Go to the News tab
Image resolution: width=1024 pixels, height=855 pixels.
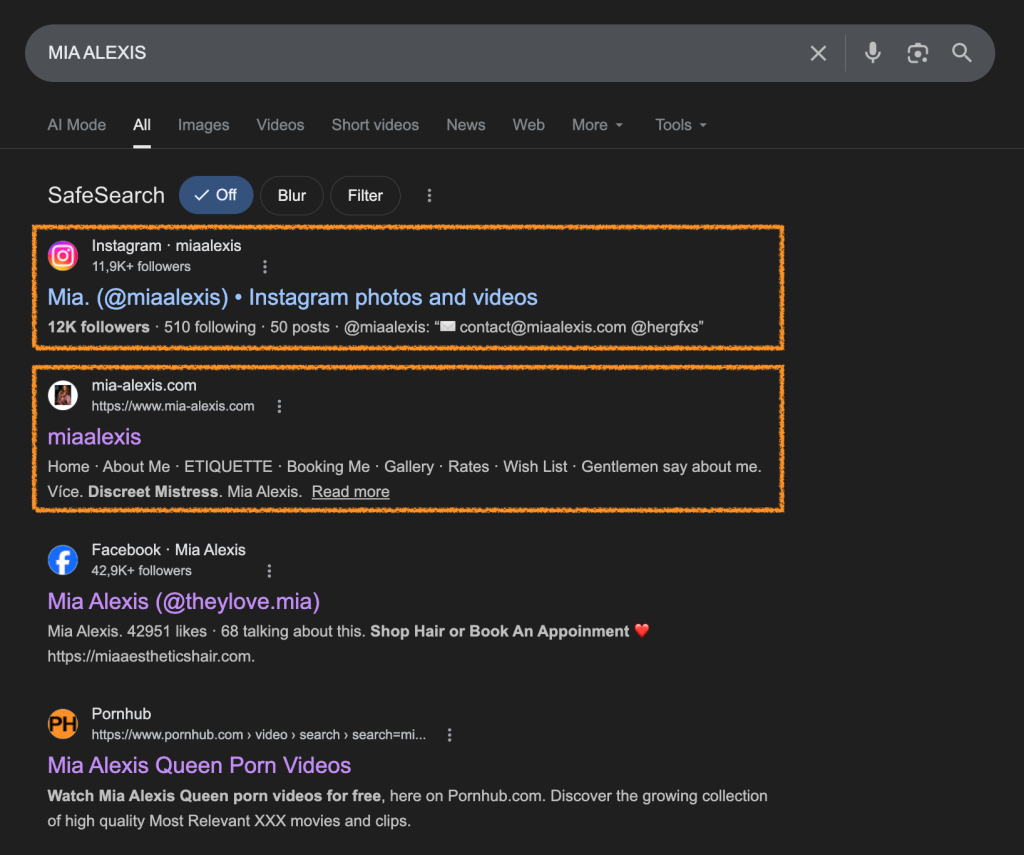tap(465, 125)
